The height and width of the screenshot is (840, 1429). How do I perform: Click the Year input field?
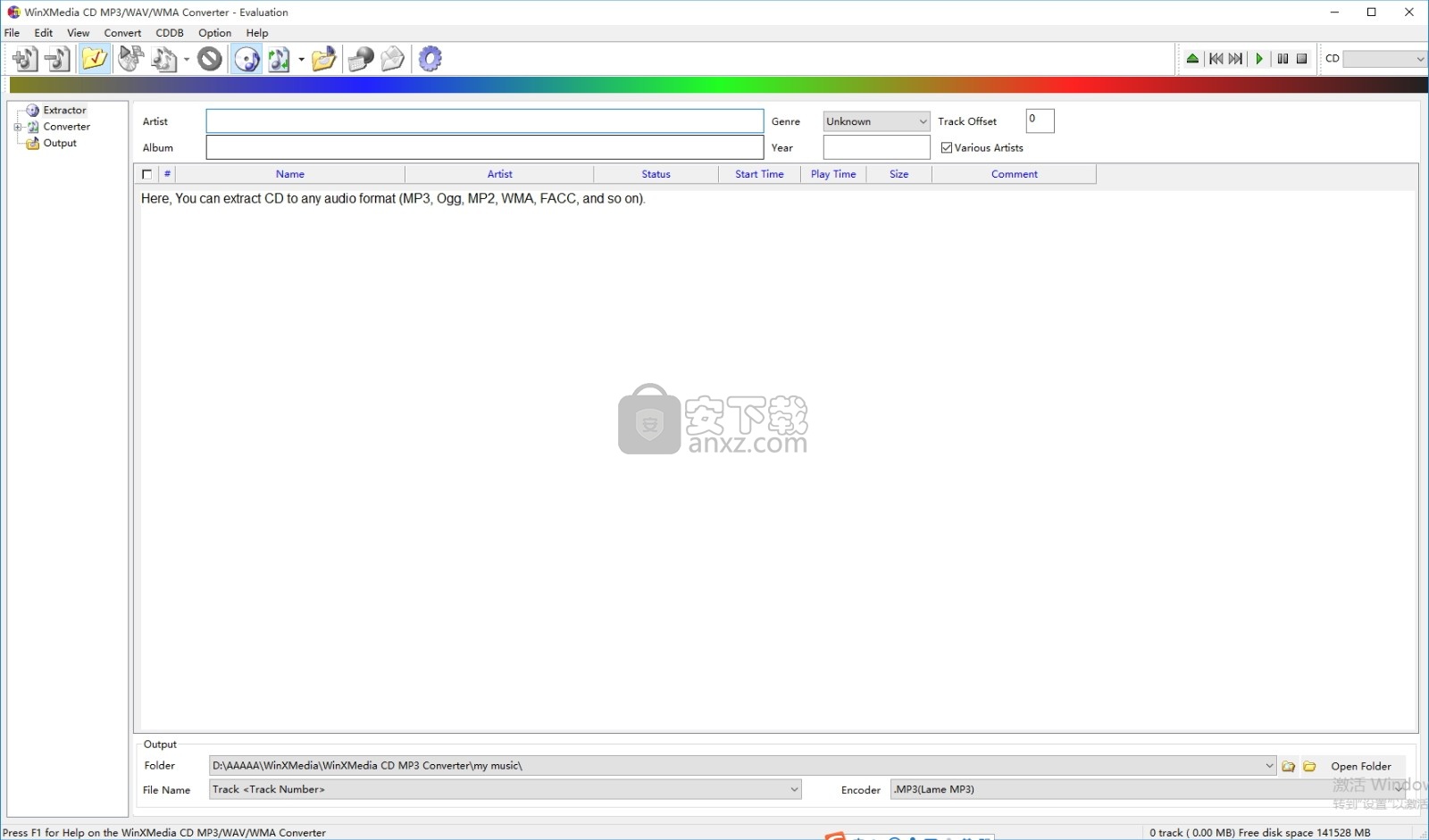877,147
